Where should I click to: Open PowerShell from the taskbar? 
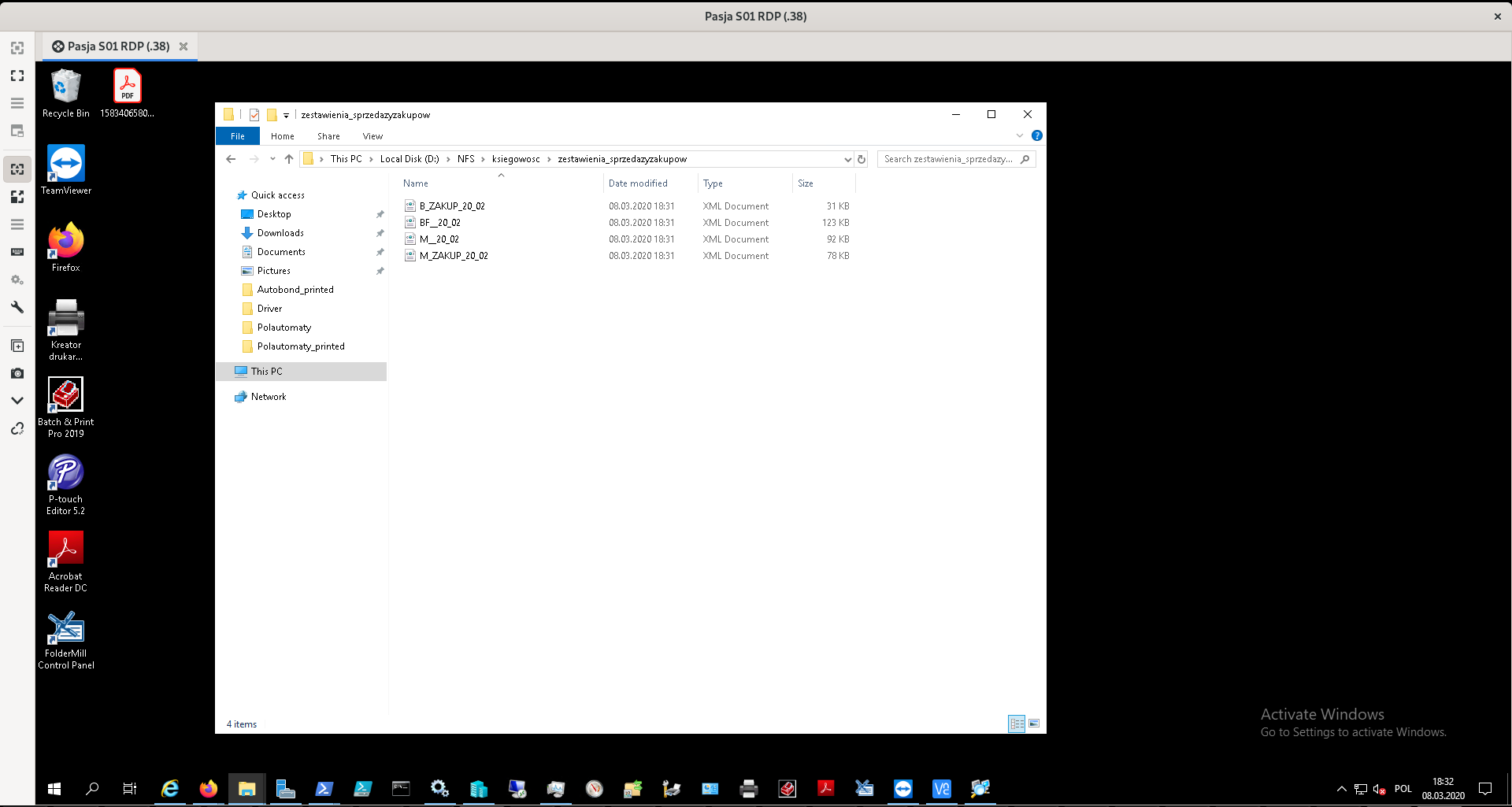click(324, 788)
